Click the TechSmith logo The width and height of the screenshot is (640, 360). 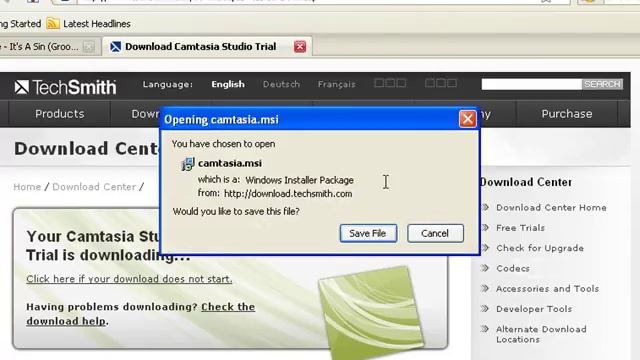[x=65, y=87]
